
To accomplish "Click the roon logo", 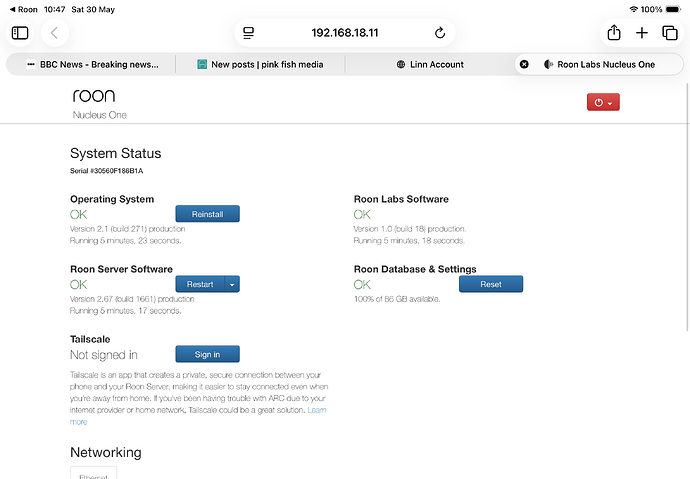I will tap(94, 95).
